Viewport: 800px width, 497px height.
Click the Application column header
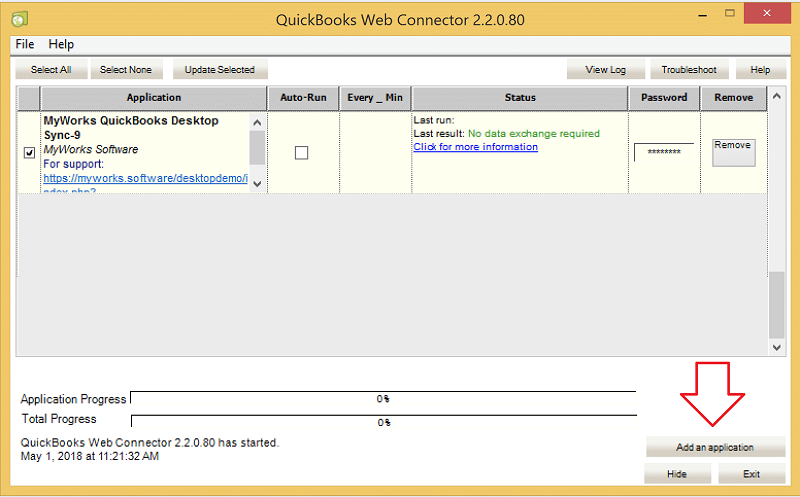[154, 97]
